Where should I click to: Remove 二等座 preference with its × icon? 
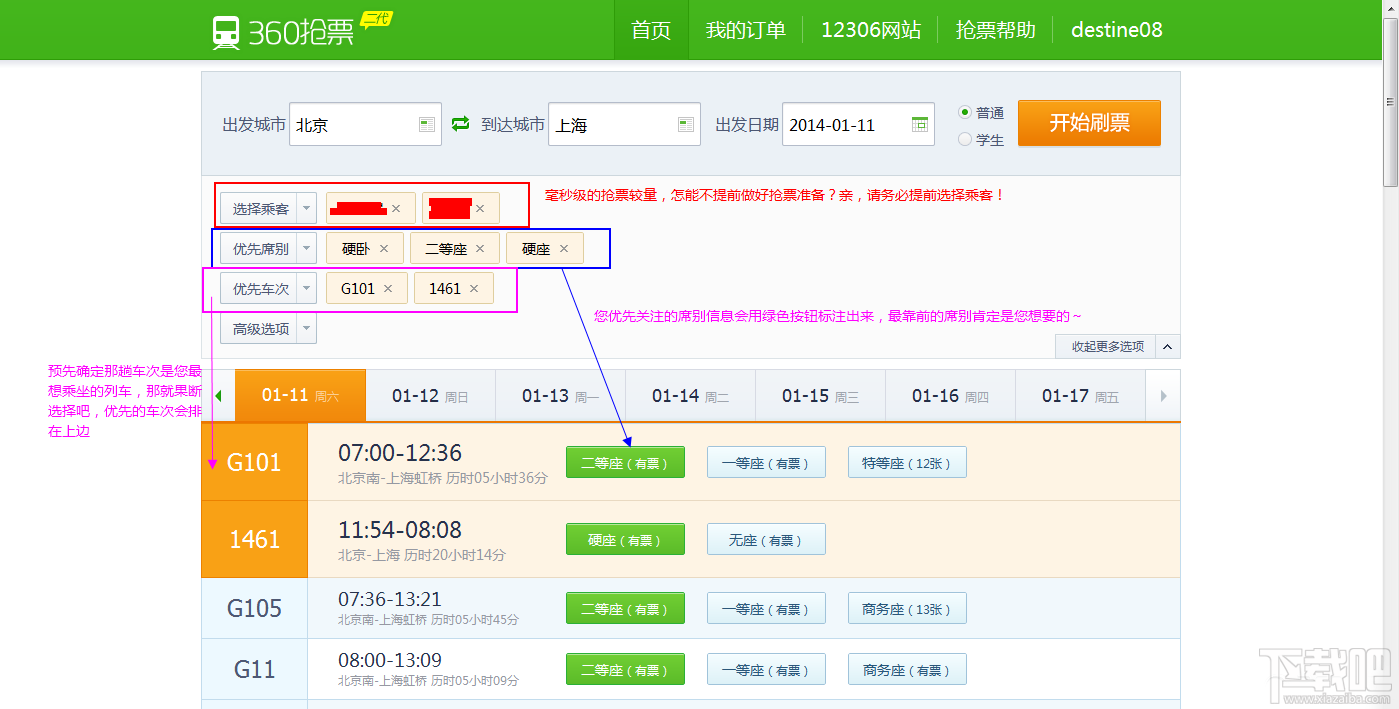481,247
